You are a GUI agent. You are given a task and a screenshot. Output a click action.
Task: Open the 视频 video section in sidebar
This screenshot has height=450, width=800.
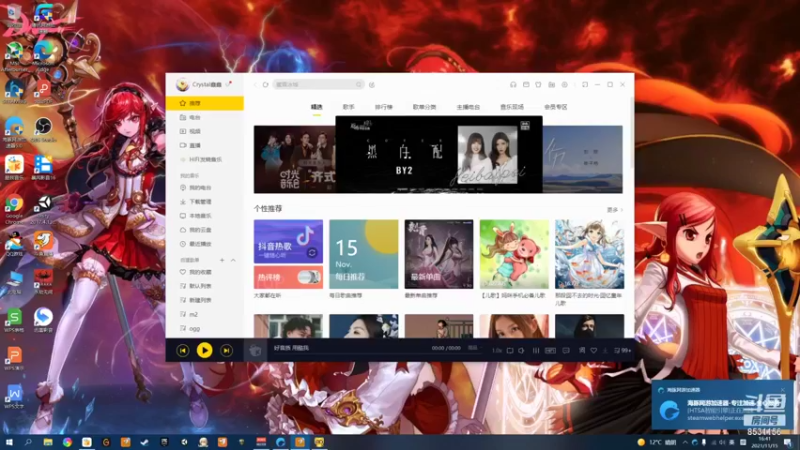205,131
